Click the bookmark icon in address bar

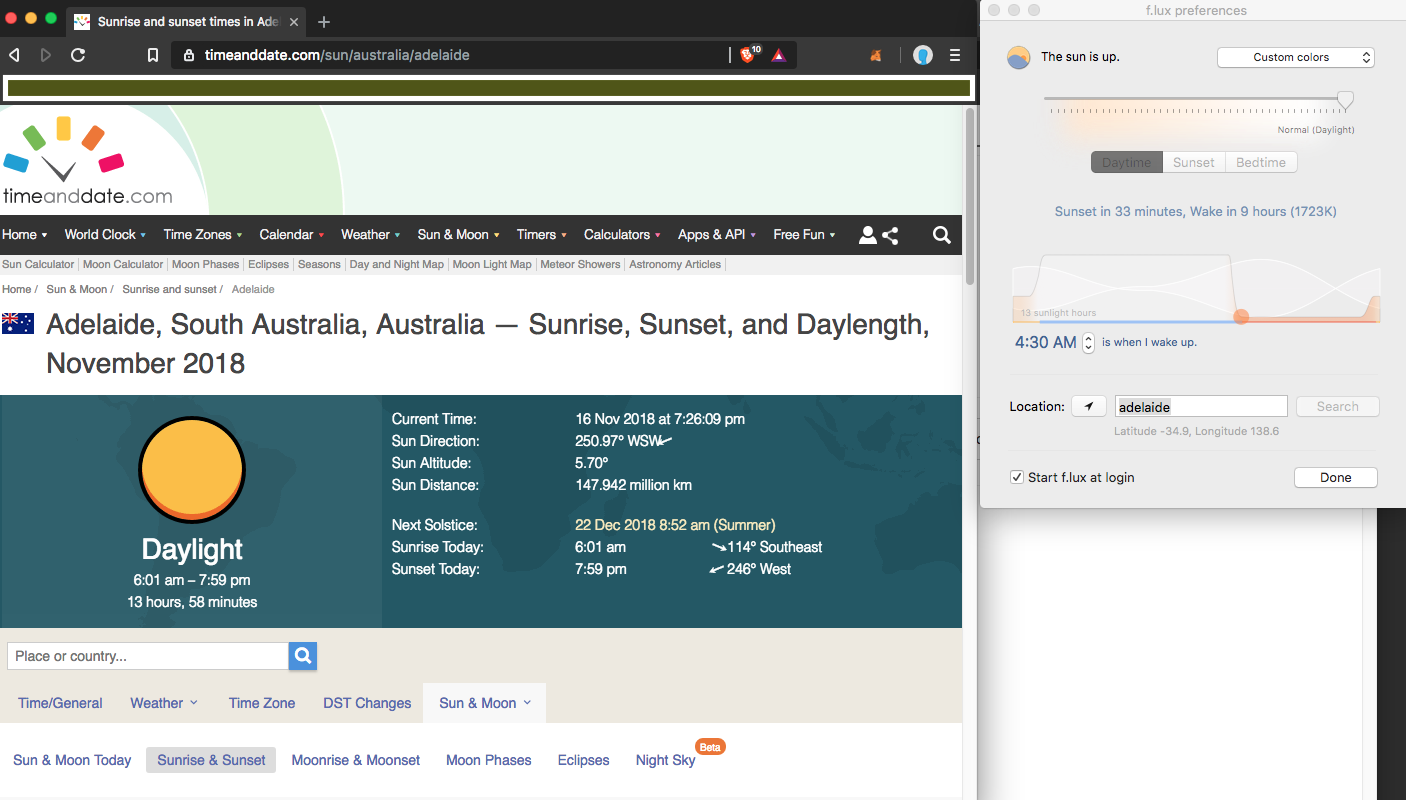[153, 55]
